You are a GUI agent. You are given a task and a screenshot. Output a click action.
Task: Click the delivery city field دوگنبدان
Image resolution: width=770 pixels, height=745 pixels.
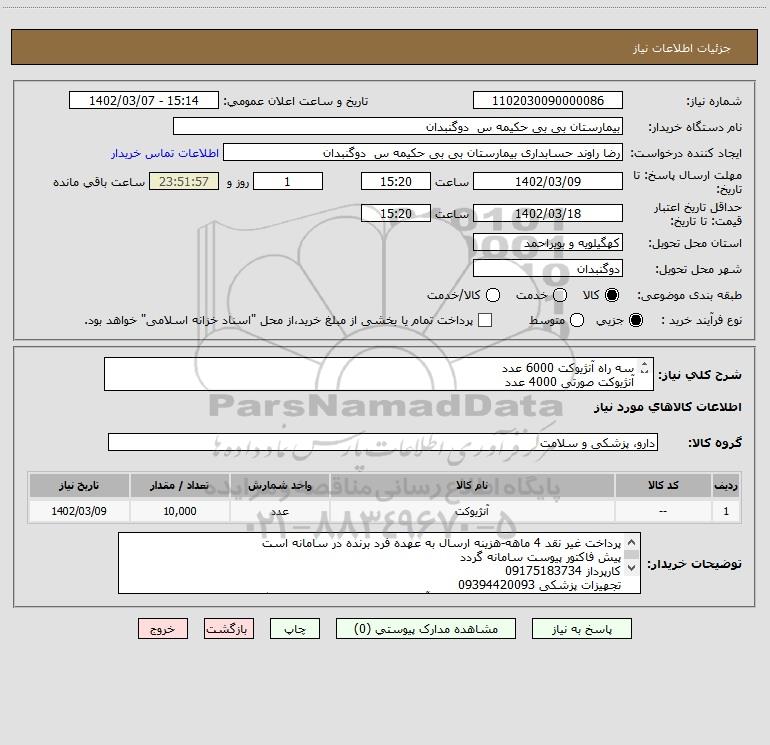[548, 268]
